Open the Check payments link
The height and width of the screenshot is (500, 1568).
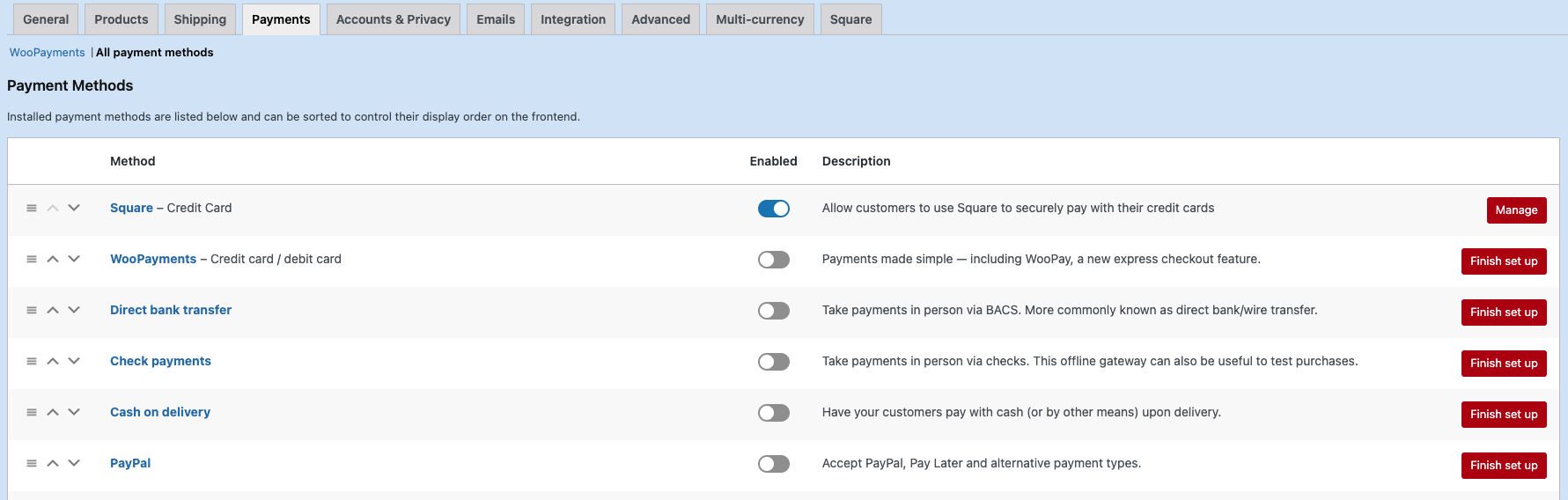tap(160, 361)
